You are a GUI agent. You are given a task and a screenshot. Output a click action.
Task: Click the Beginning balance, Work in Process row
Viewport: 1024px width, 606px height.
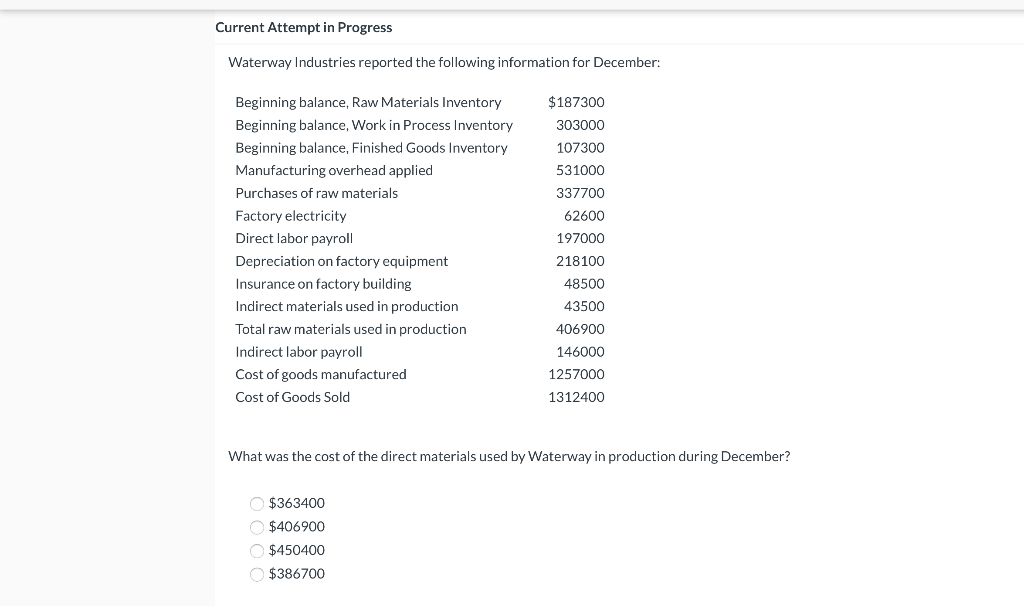pos(374,124)
